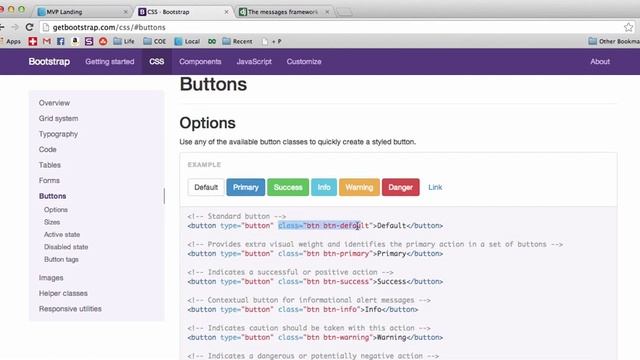Open the Apps bookmark shortcut
The image size is (640, 360).
pos(11,41)
